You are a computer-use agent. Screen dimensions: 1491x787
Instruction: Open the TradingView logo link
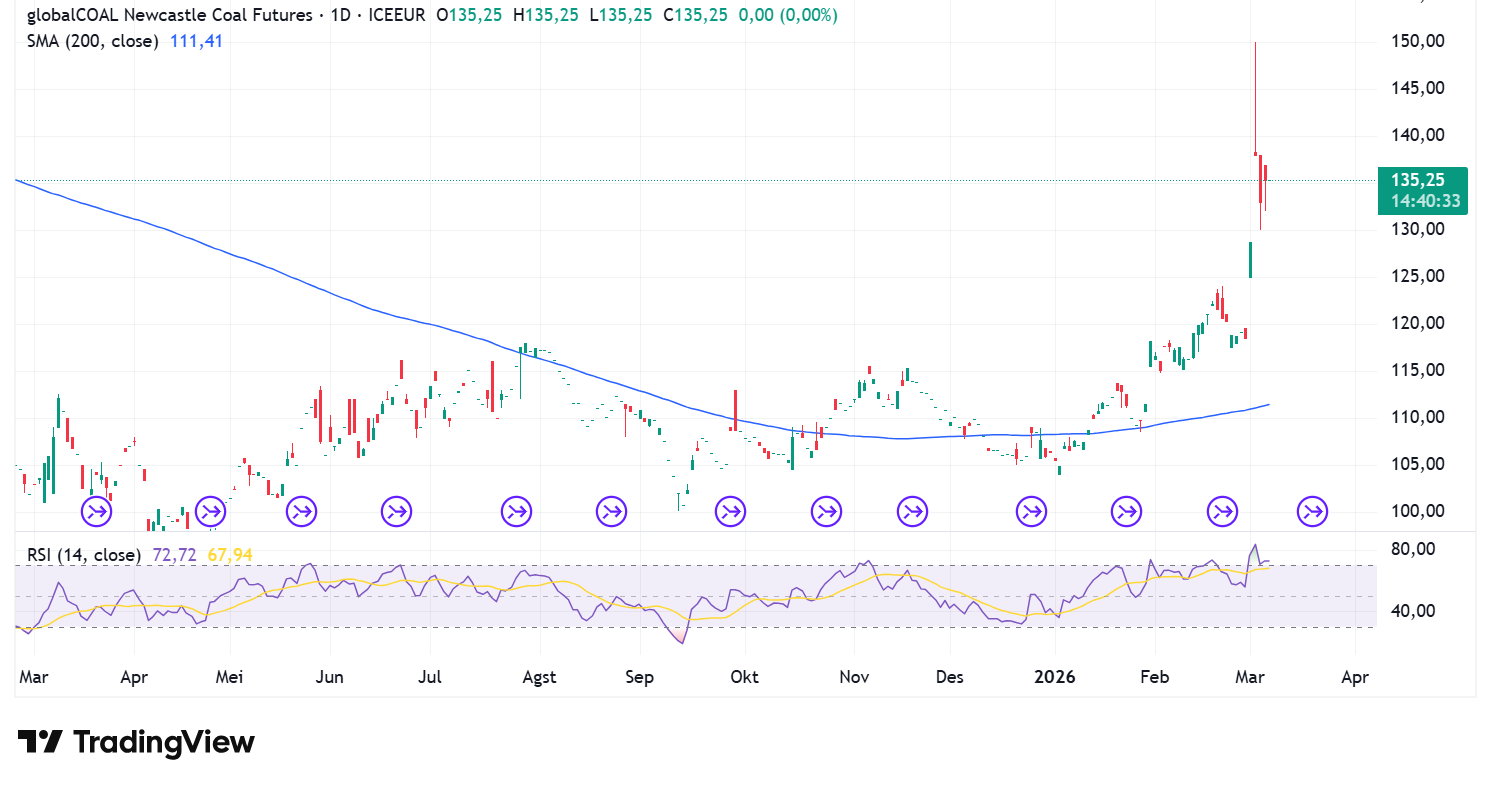click(x=136, y=742)
